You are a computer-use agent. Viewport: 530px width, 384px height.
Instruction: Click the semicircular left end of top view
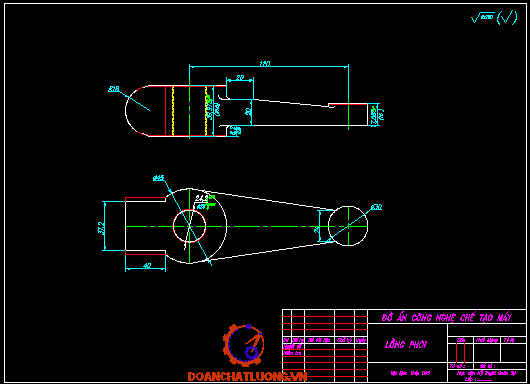pyautogui.click(x=137, y=111)
